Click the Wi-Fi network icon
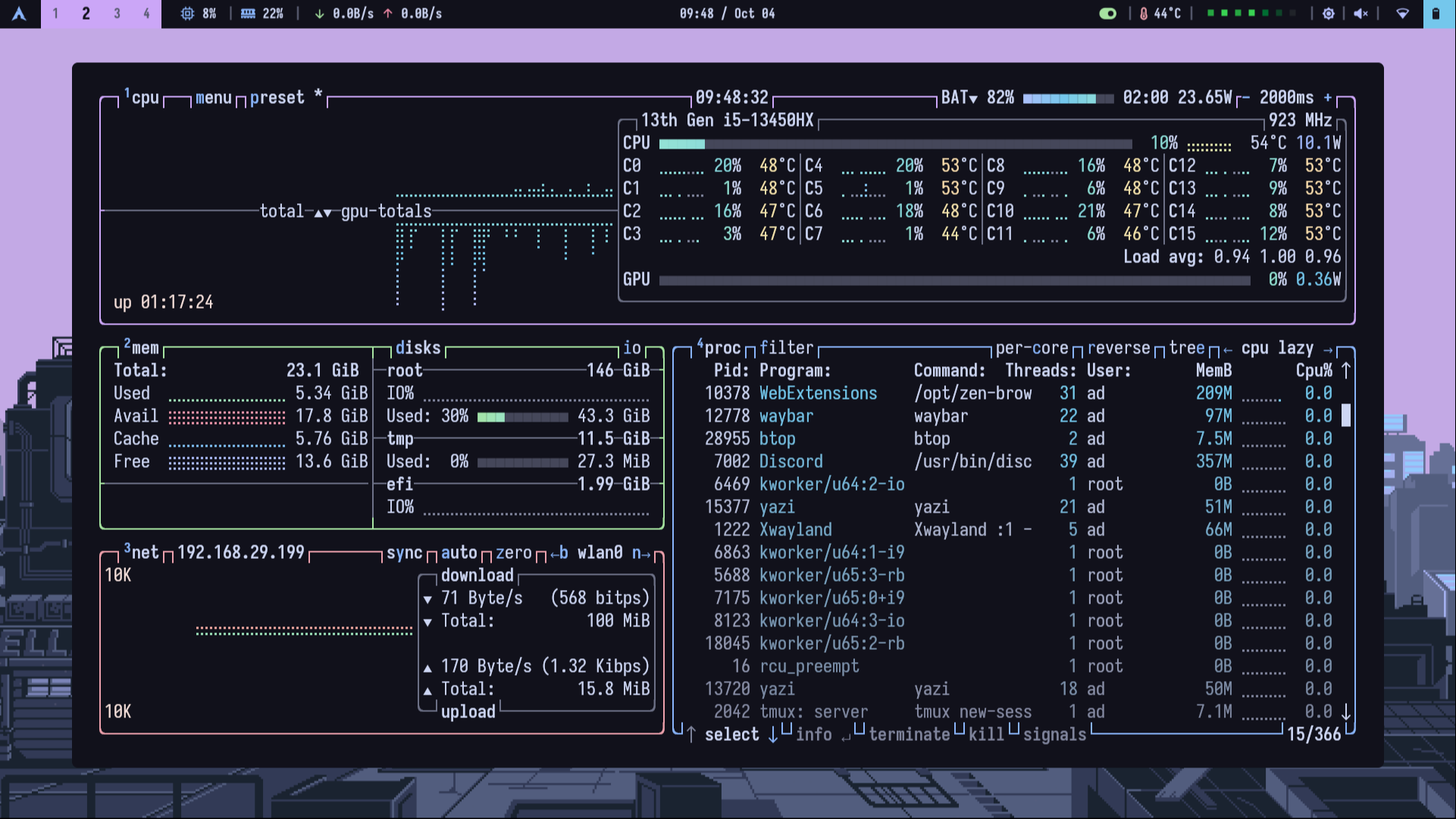This screenshot has width=1456, height=819. point(1402,14)
